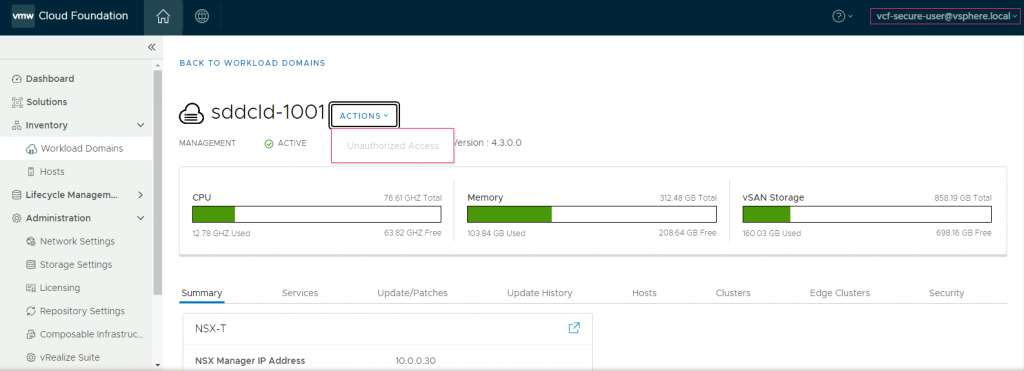
Task: Open vcf-secure-user@vsphere.local account menu
Action: (945, 16)
